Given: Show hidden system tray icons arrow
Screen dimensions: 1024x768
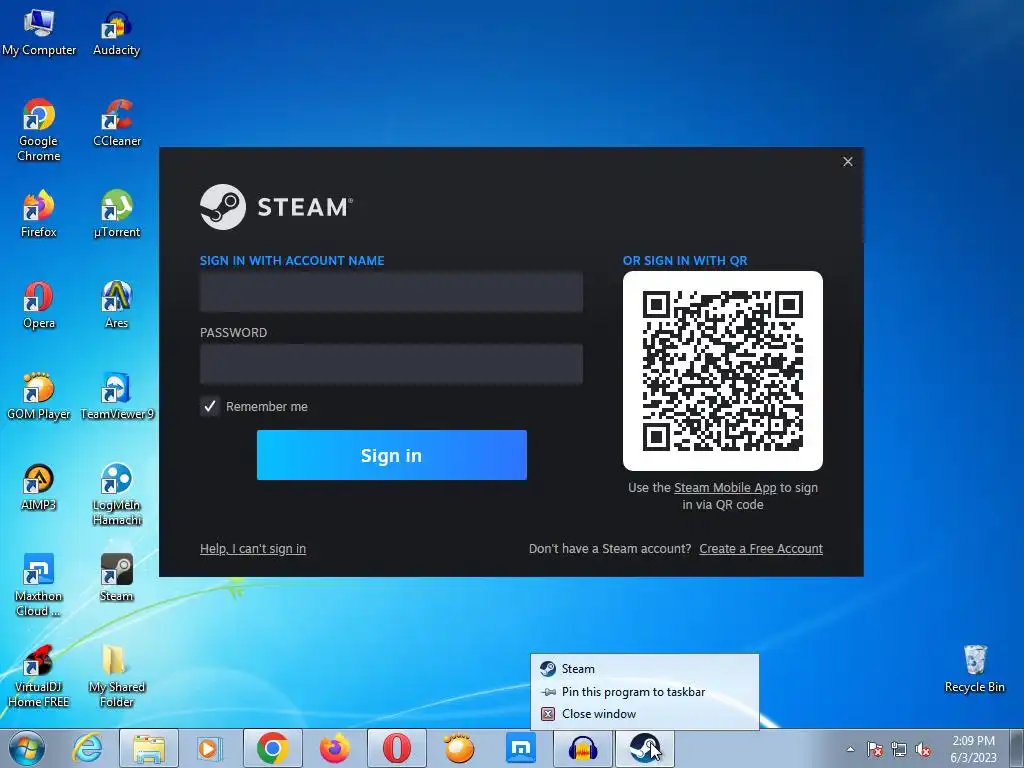Looking at the screenshot, I should (x=850, y=749).
